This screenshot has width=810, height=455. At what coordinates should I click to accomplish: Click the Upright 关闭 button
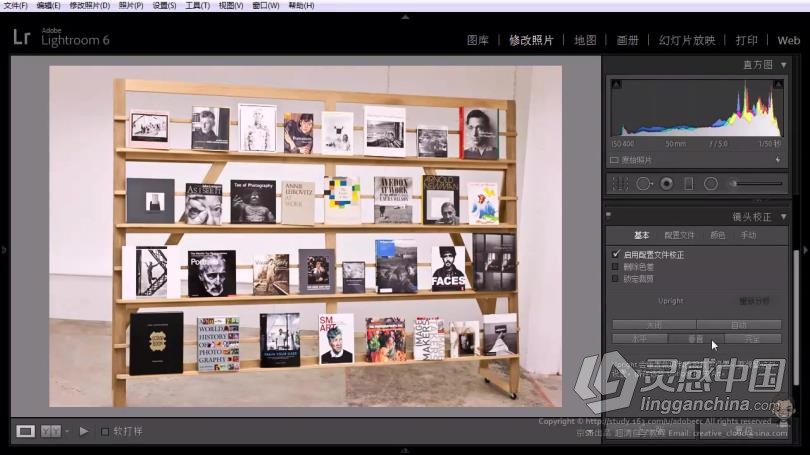[x=654, y=325]
